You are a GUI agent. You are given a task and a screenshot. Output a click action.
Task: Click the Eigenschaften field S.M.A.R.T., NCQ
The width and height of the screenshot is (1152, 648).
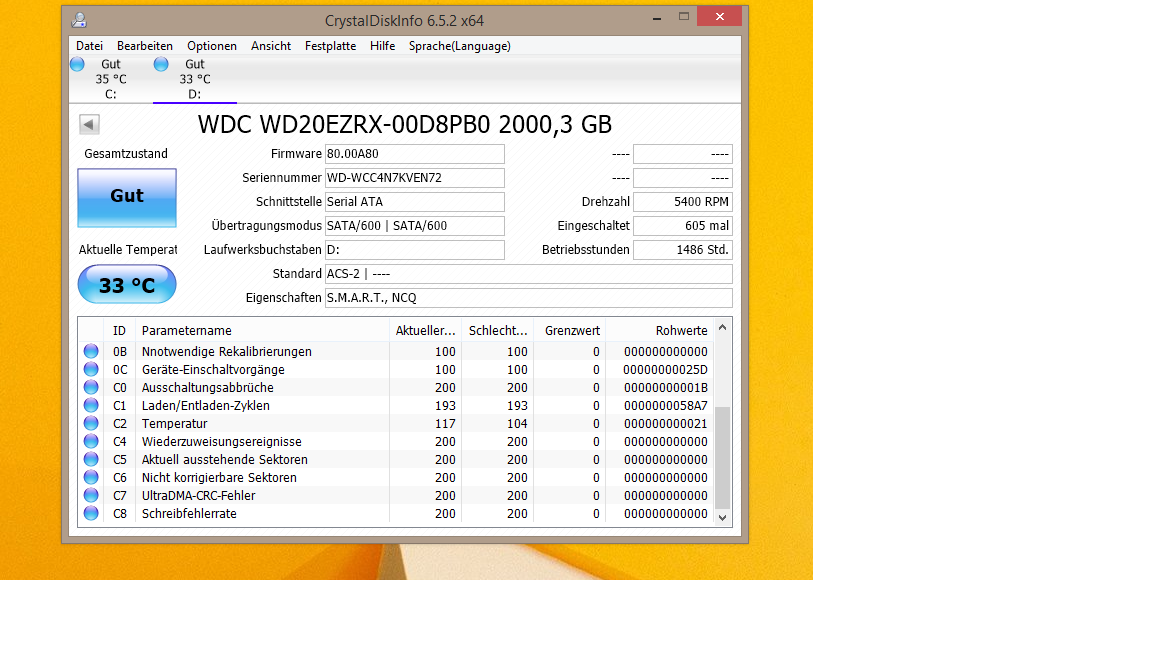click(x=528, y=298)
